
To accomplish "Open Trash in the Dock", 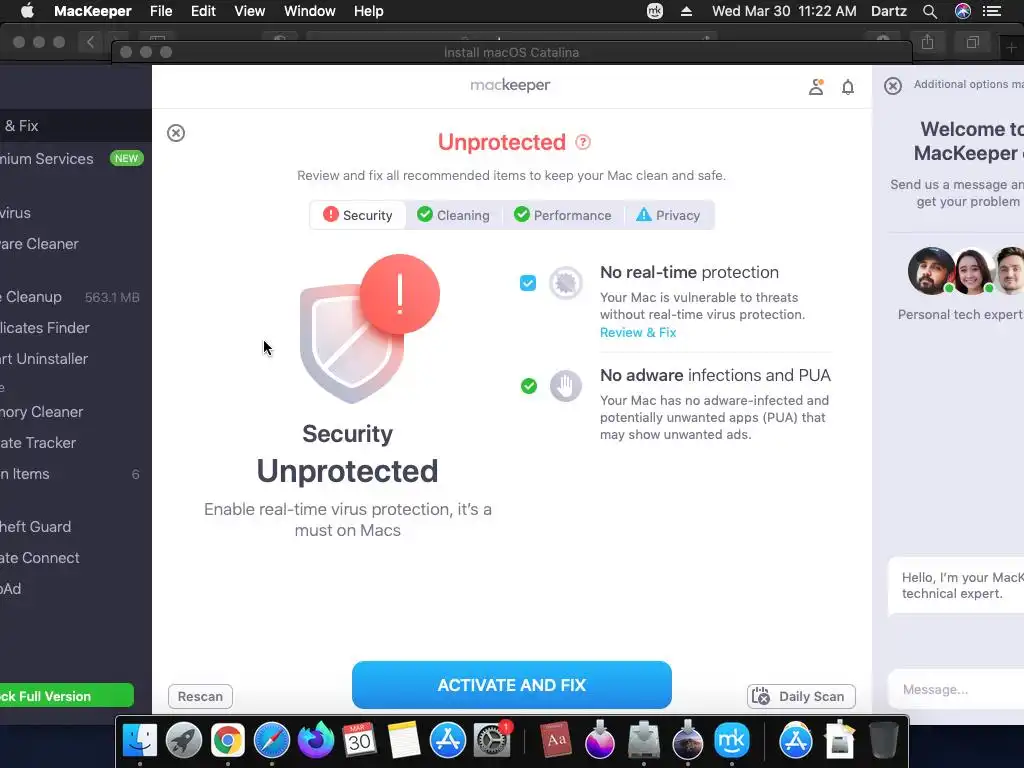I will pyautogui.click(x=884, y=740).
